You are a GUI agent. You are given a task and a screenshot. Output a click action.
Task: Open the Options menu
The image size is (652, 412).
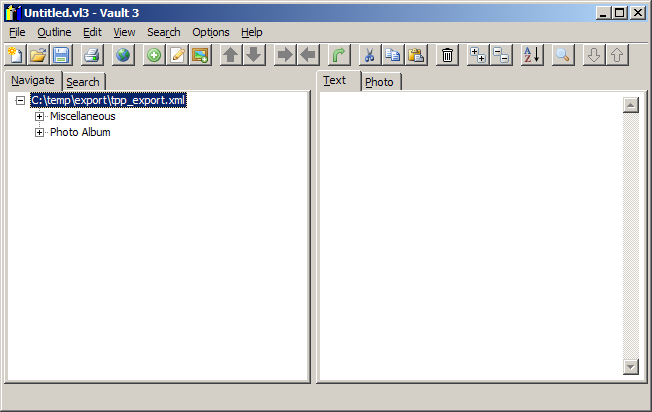[x=210, y=32]
